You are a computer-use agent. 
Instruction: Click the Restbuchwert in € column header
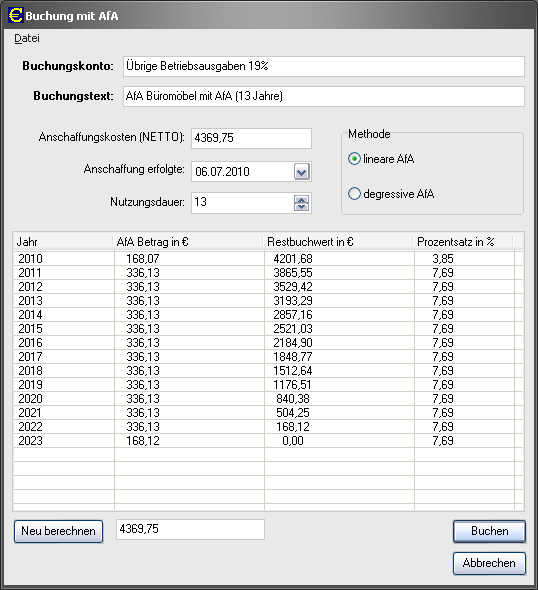pos(338,242)
